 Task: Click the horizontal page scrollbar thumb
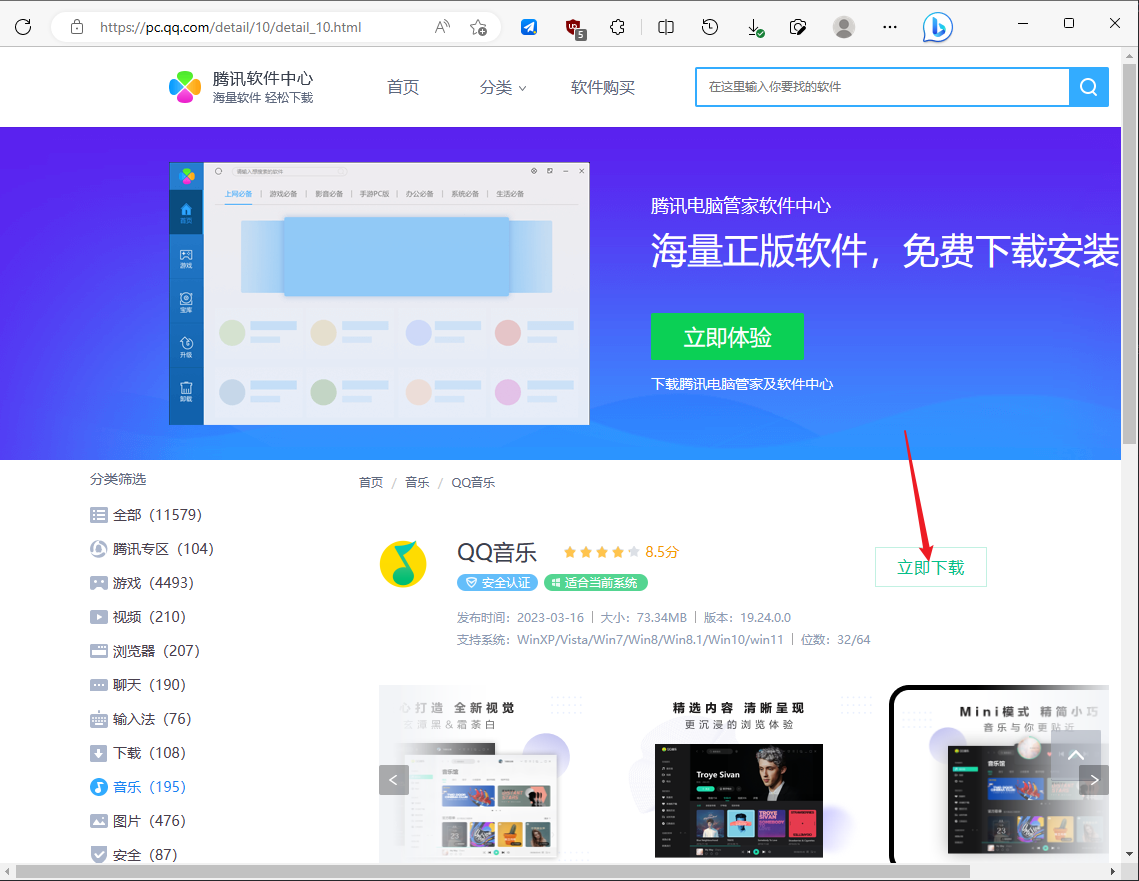pos(493,872)
